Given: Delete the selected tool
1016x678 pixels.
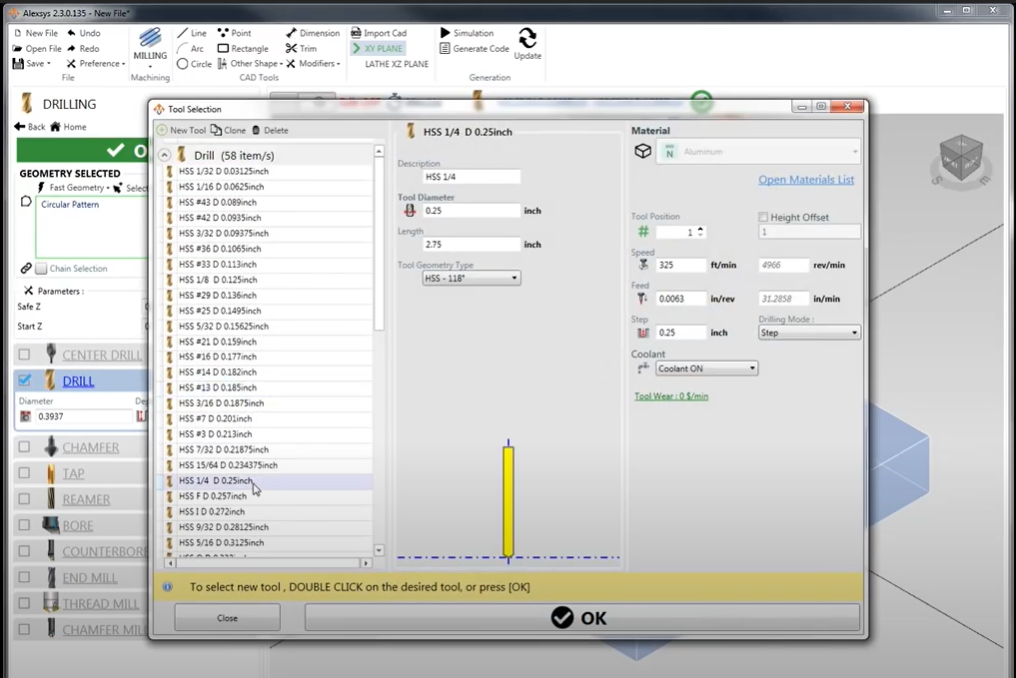Looking at the screenshot, I should click(269, 130).
